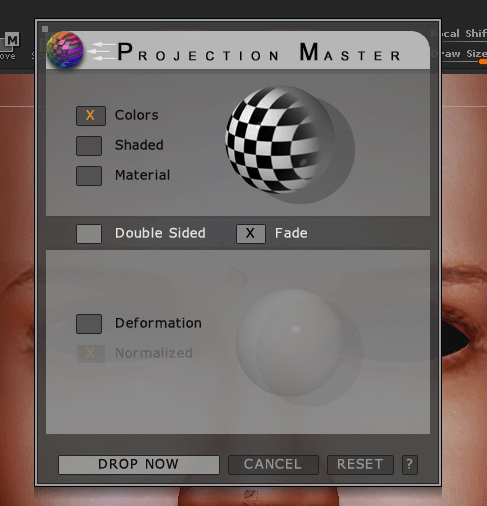Toggle the Normalized checkbox
This screenshot has width=487, height=506.
pyautogui.click(x=91, y=353)
